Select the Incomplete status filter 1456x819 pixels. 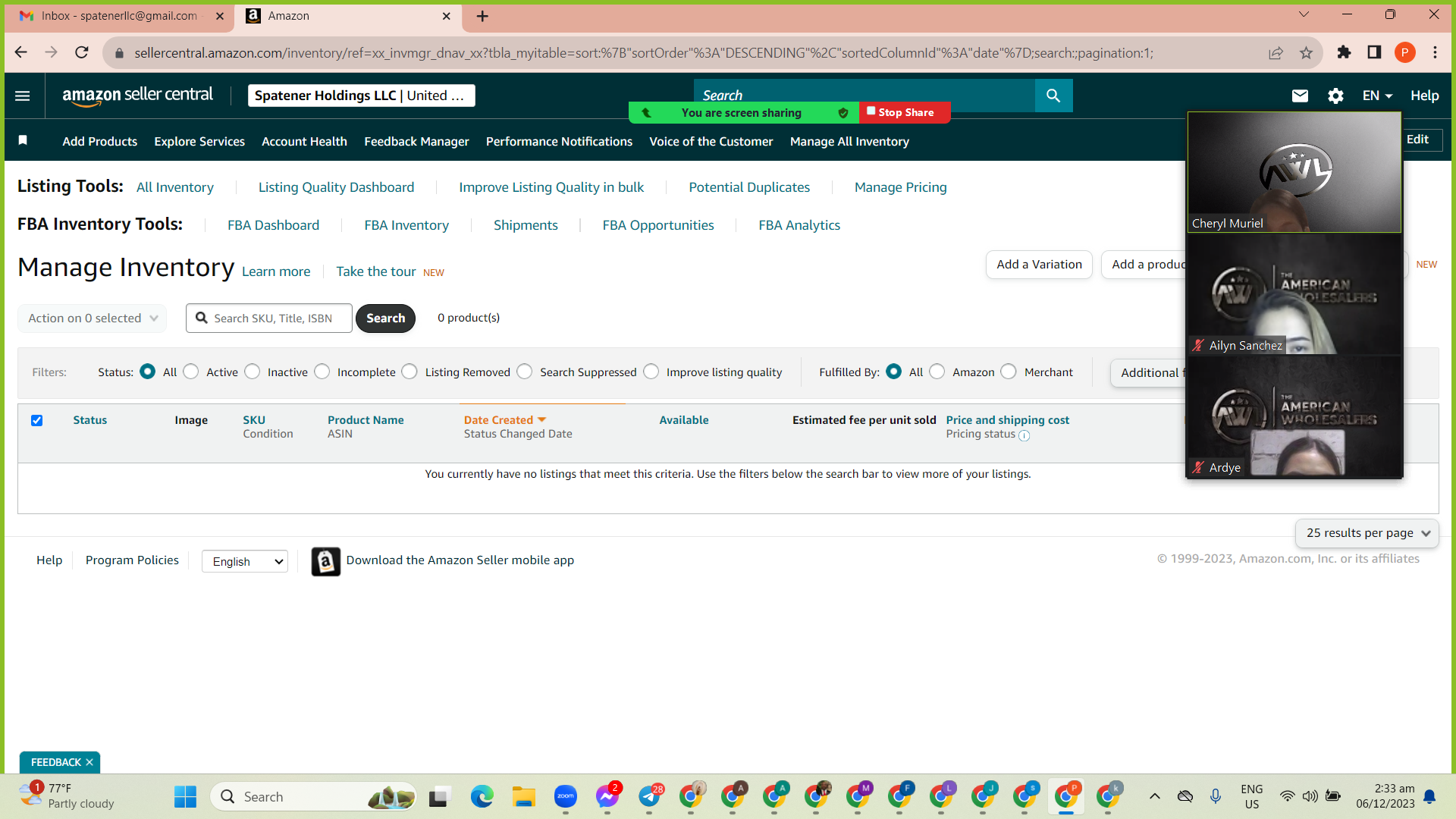[322, 372]
